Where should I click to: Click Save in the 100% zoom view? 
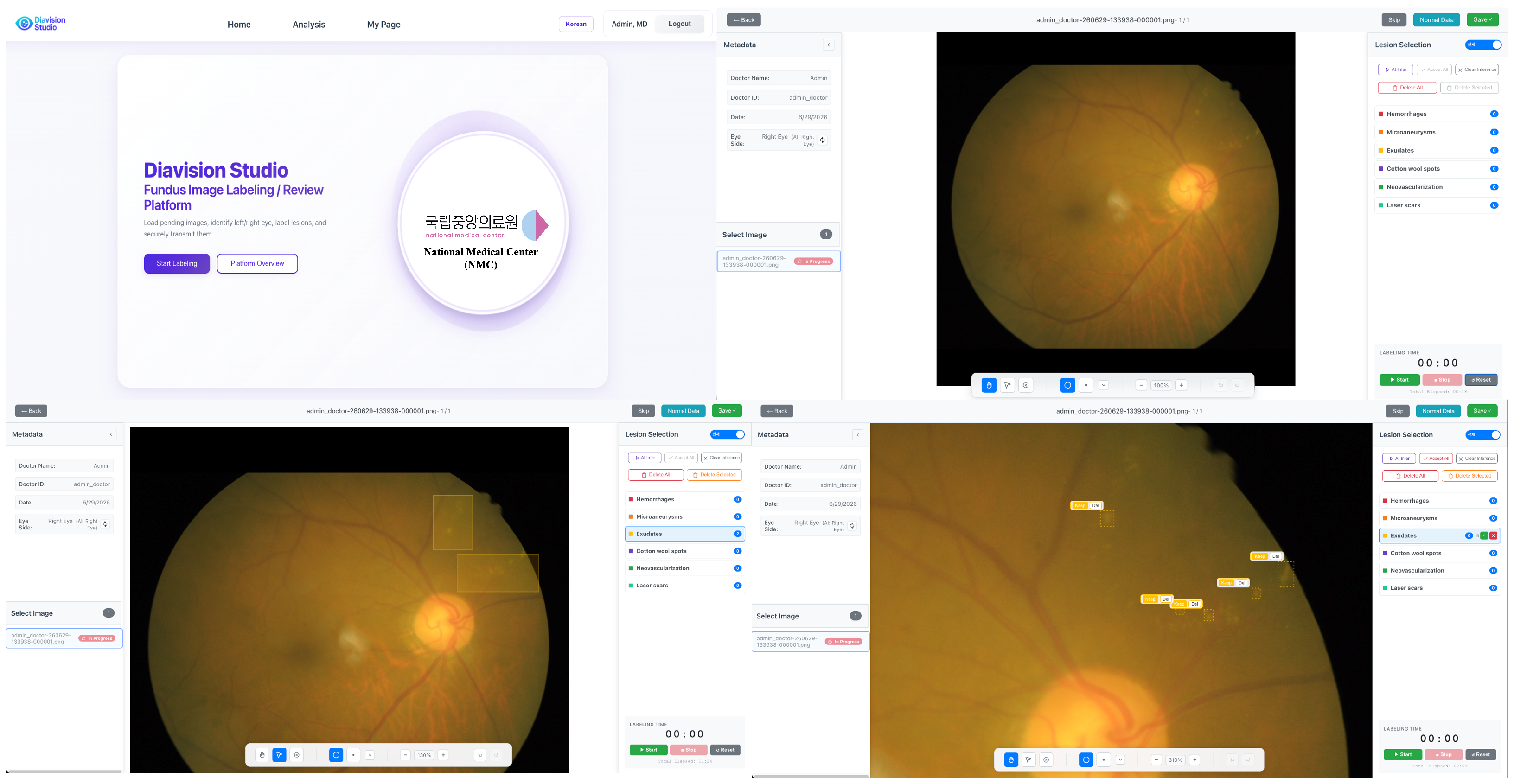[x=1482, y=20]
